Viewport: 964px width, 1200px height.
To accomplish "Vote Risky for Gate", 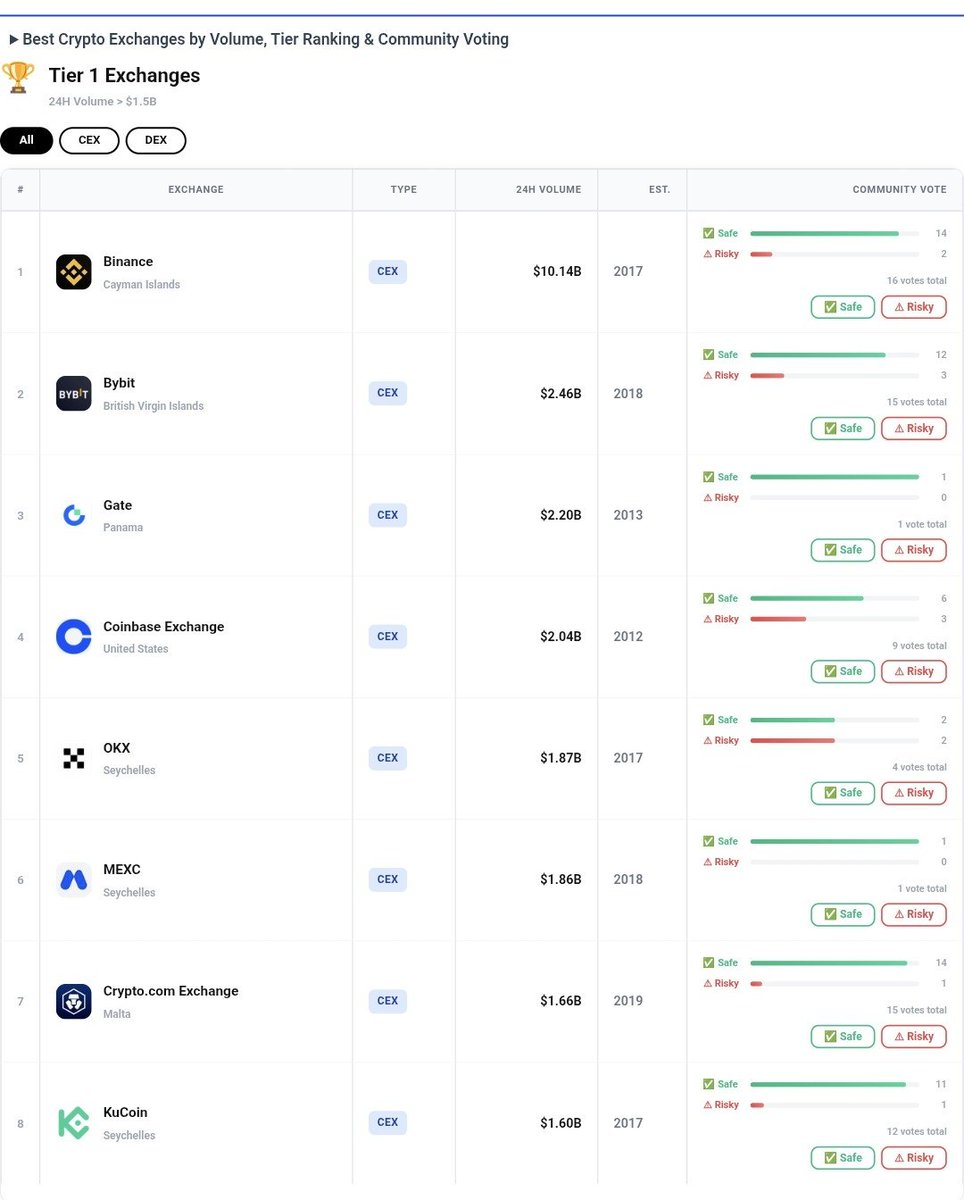I will coord(914,550).
